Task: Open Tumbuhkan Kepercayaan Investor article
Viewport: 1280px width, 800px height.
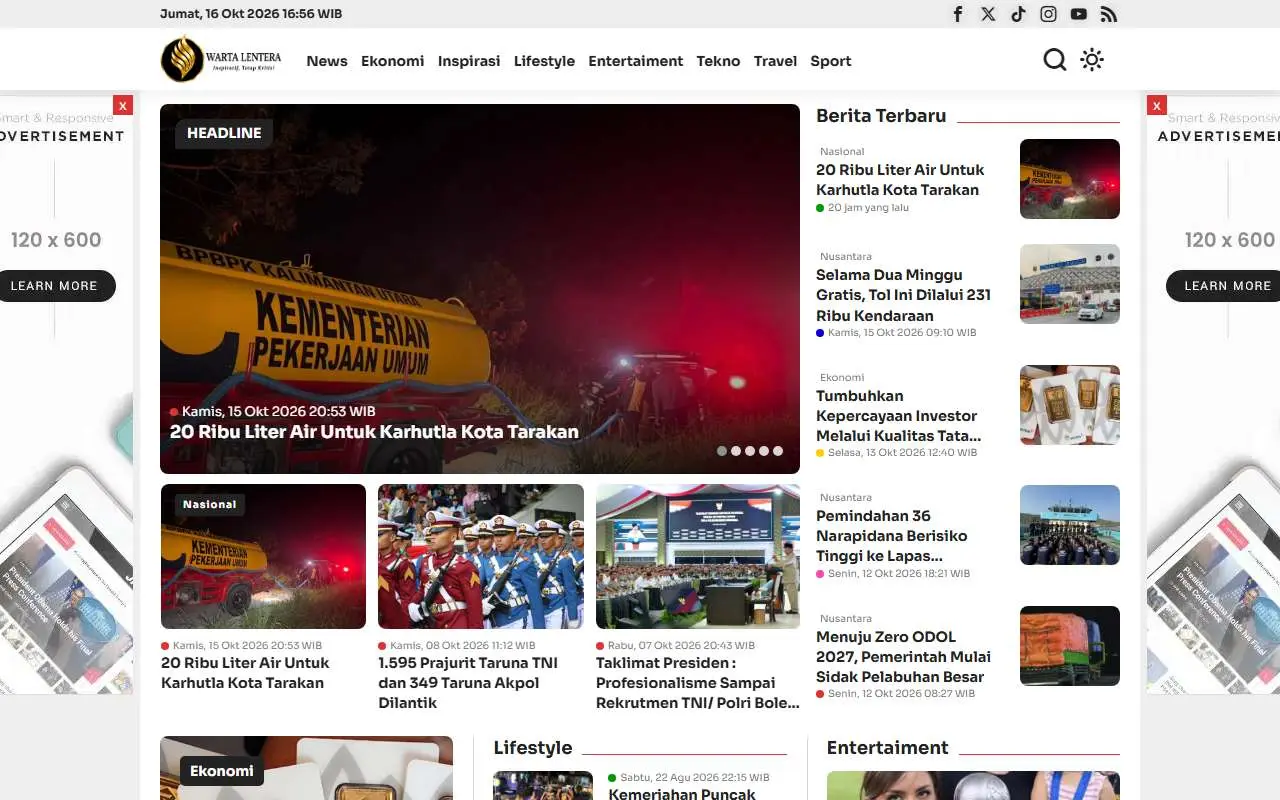Action: point(898,416)
